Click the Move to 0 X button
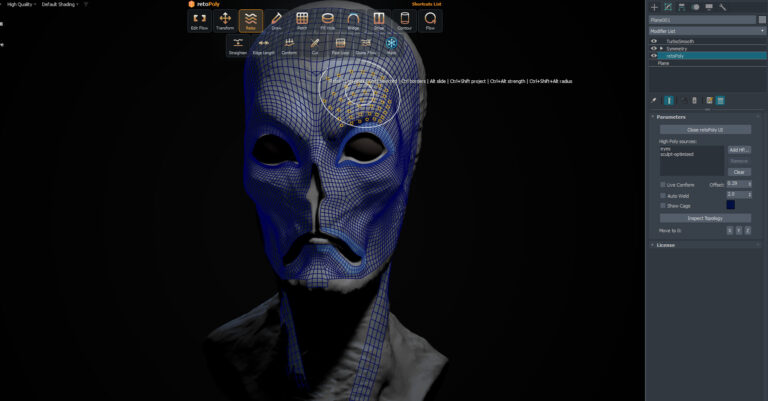The width and height of the screenshot is (768, 401). (729, 230)
